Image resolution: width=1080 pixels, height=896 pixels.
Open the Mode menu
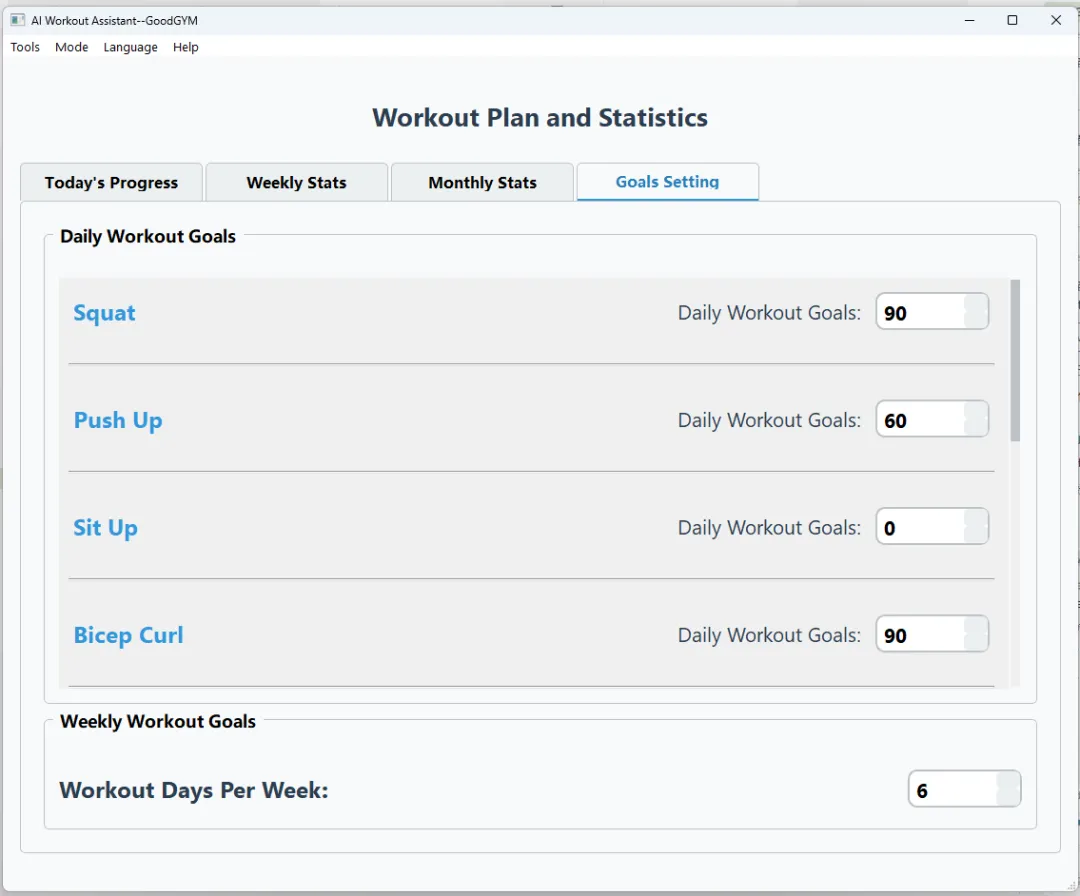72,47
